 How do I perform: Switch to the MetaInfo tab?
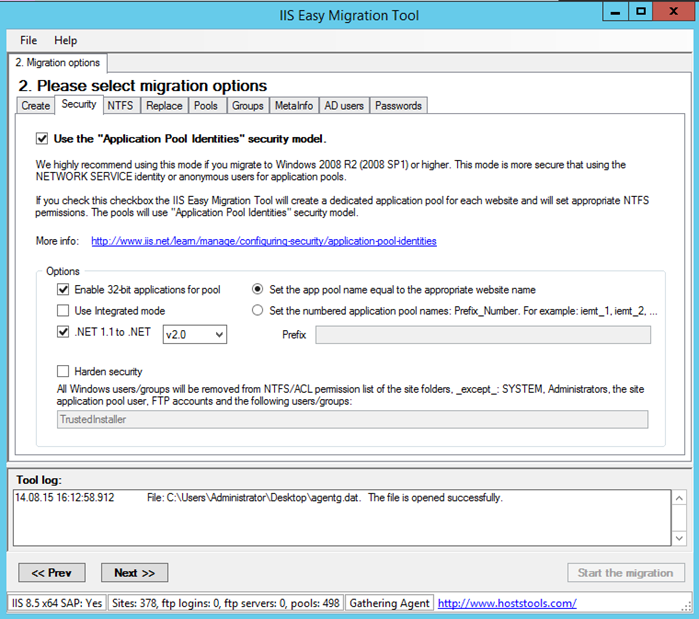tap(294, 106)
